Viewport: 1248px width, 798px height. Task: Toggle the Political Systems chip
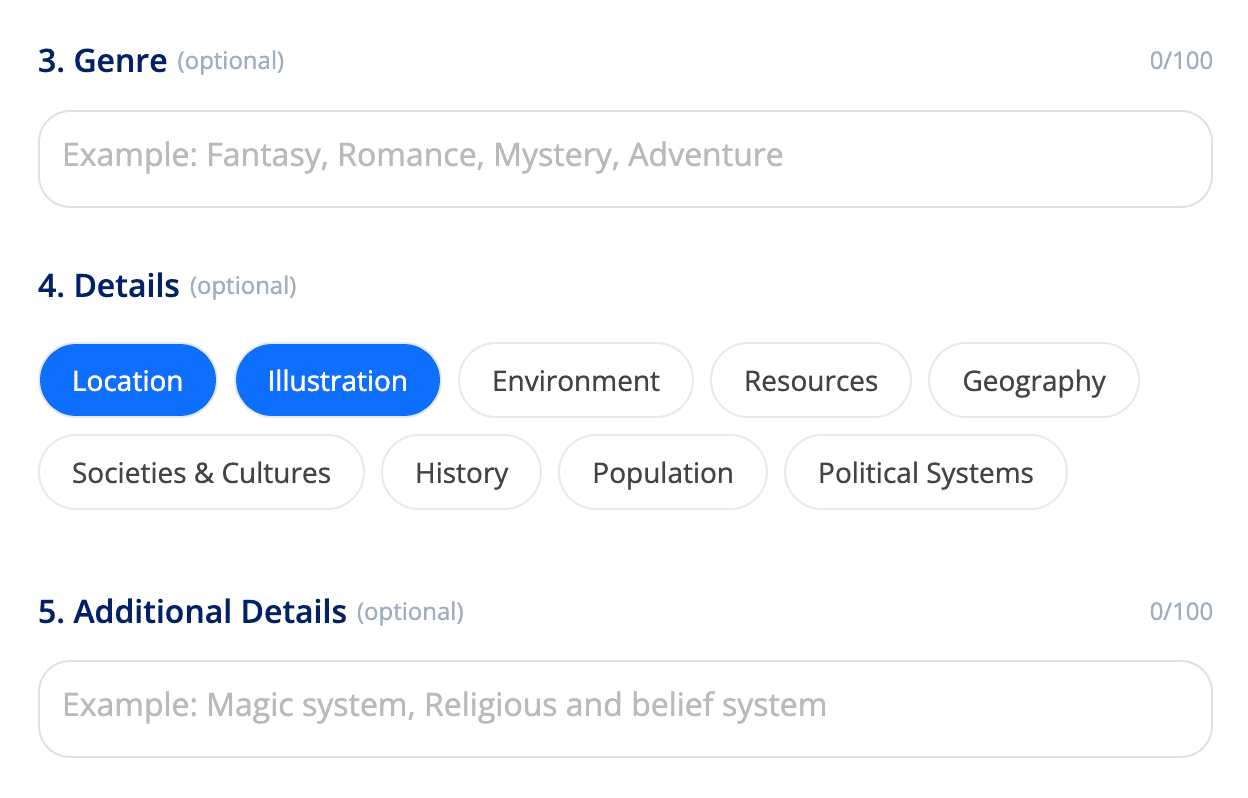pyautogui.click(x=926, y=472)
